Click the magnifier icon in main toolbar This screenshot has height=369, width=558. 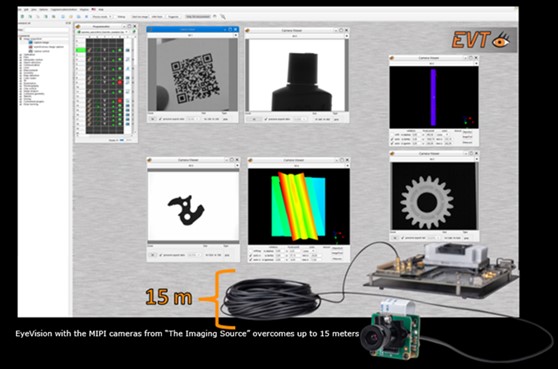(x=223, y=17)
